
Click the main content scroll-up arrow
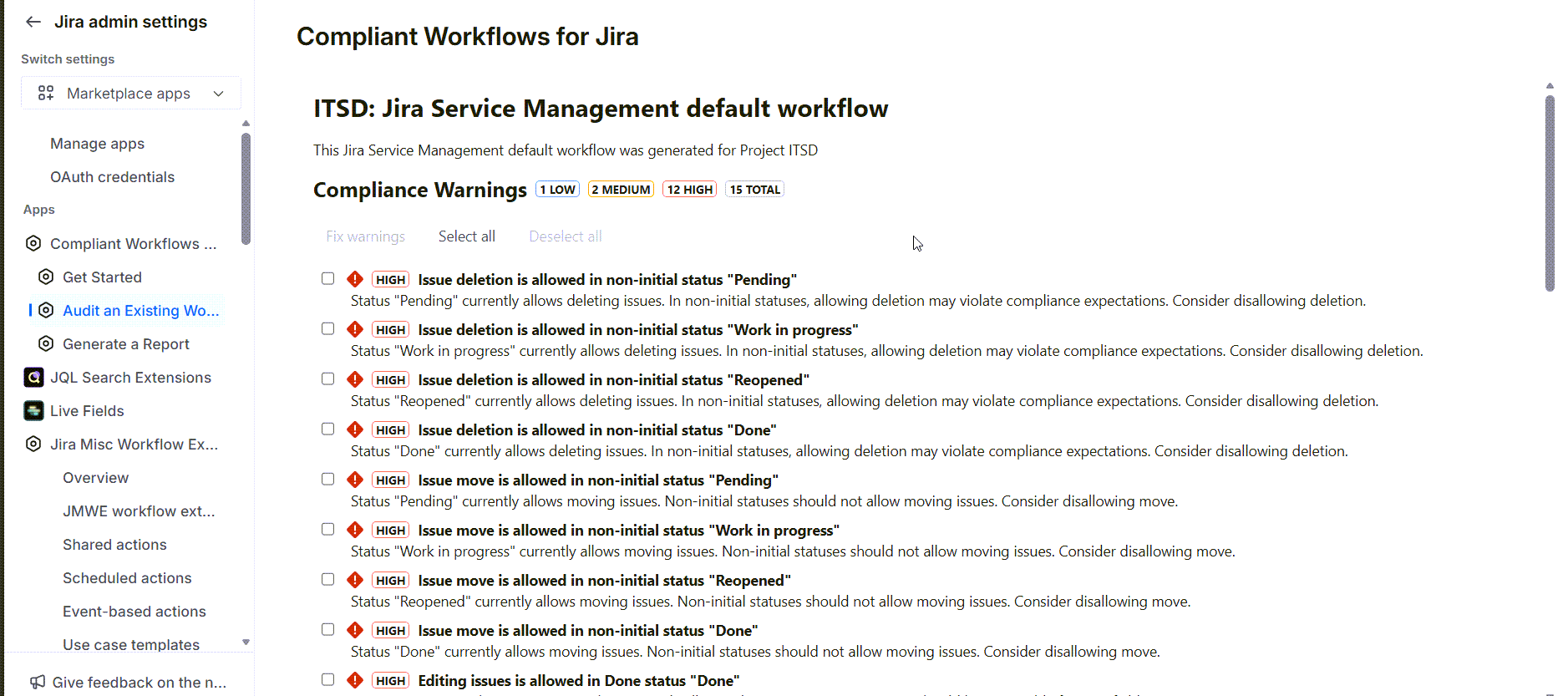(x=1550, y=86)
